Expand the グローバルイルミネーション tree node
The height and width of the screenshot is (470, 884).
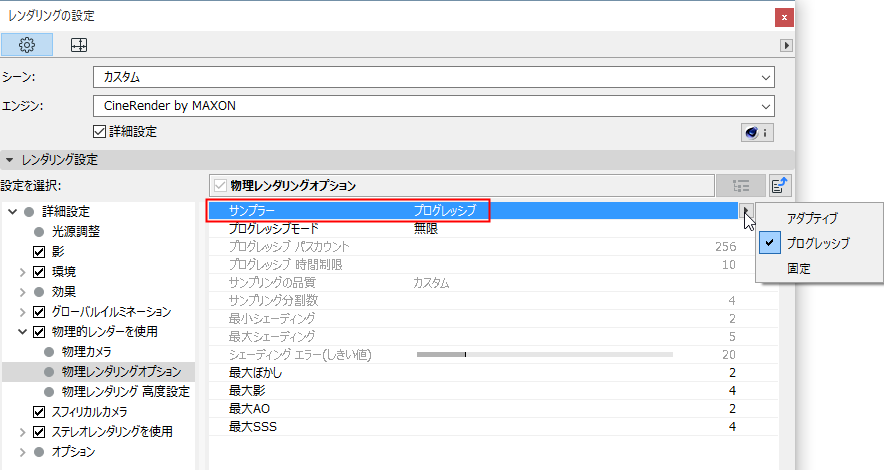23,312
